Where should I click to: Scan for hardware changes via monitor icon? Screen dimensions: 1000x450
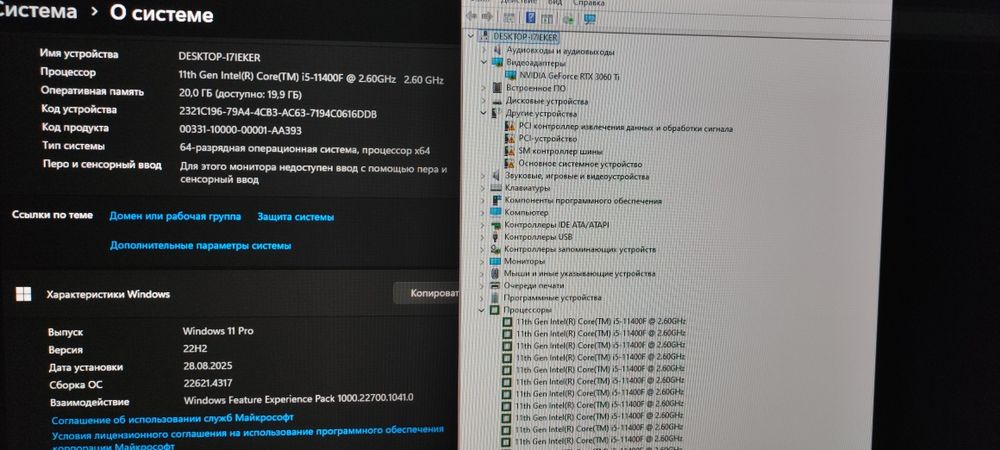tap(589, 19)
